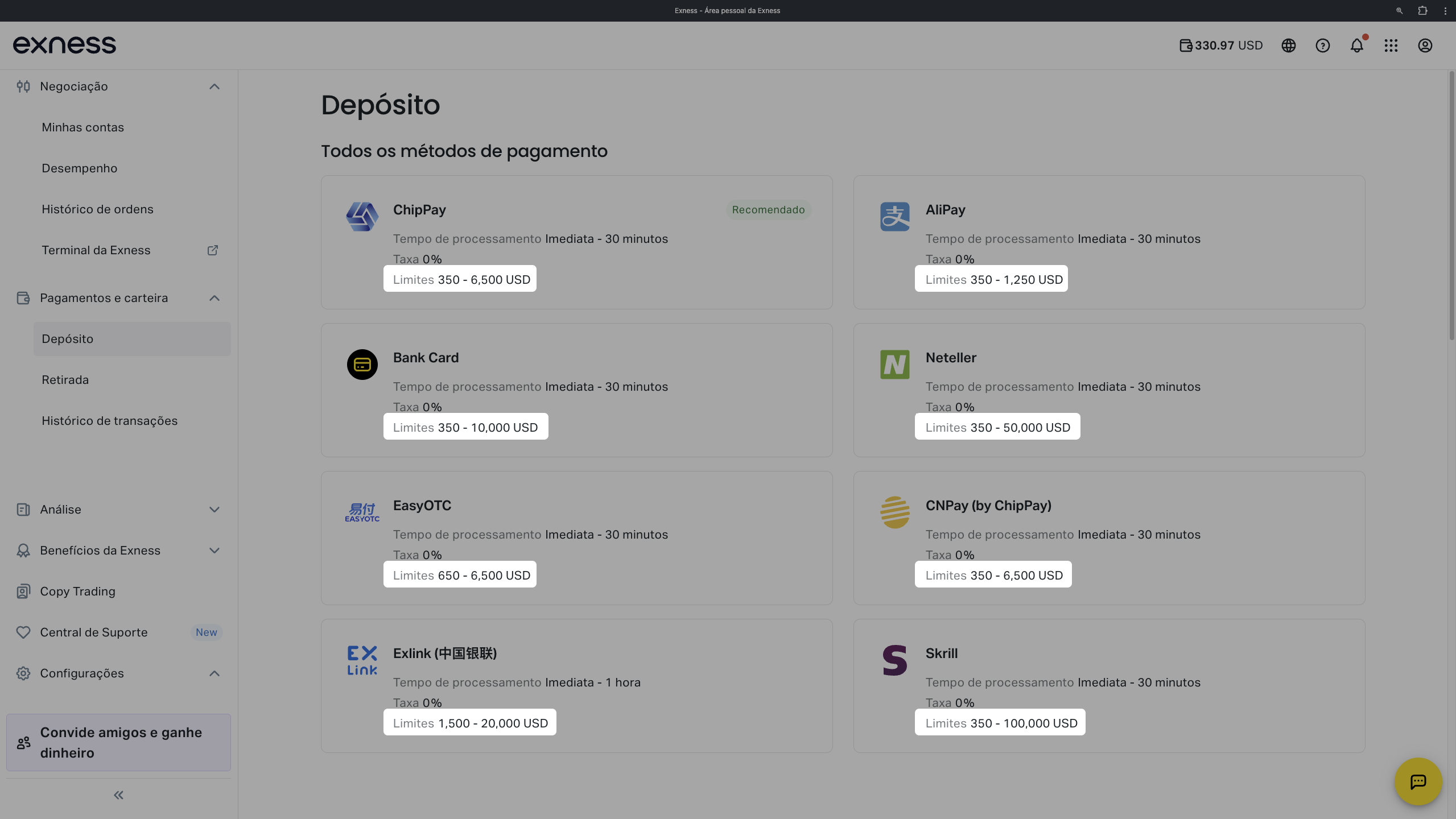Open the apps grid menu
This screenshot has height=819, width=1456.
tap(1391, 45)
